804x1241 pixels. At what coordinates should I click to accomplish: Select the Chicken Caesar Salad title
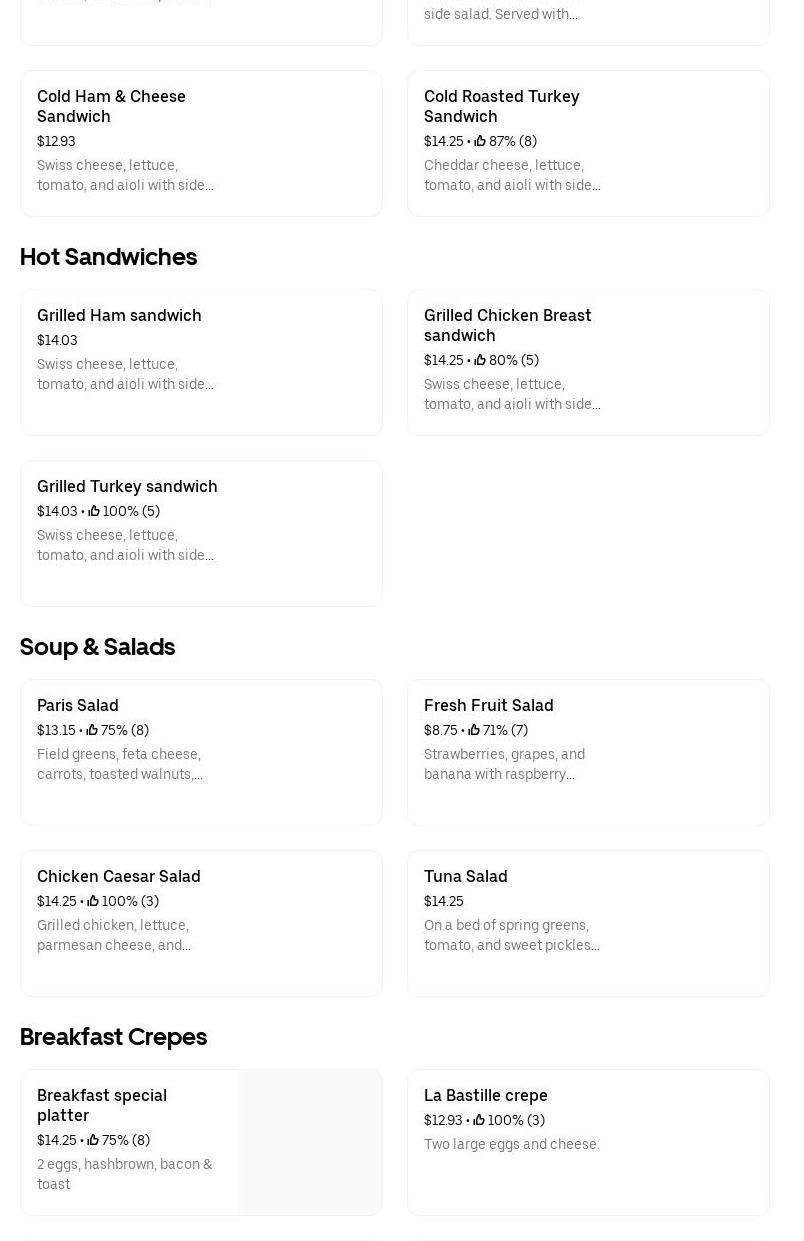(119, 876)
